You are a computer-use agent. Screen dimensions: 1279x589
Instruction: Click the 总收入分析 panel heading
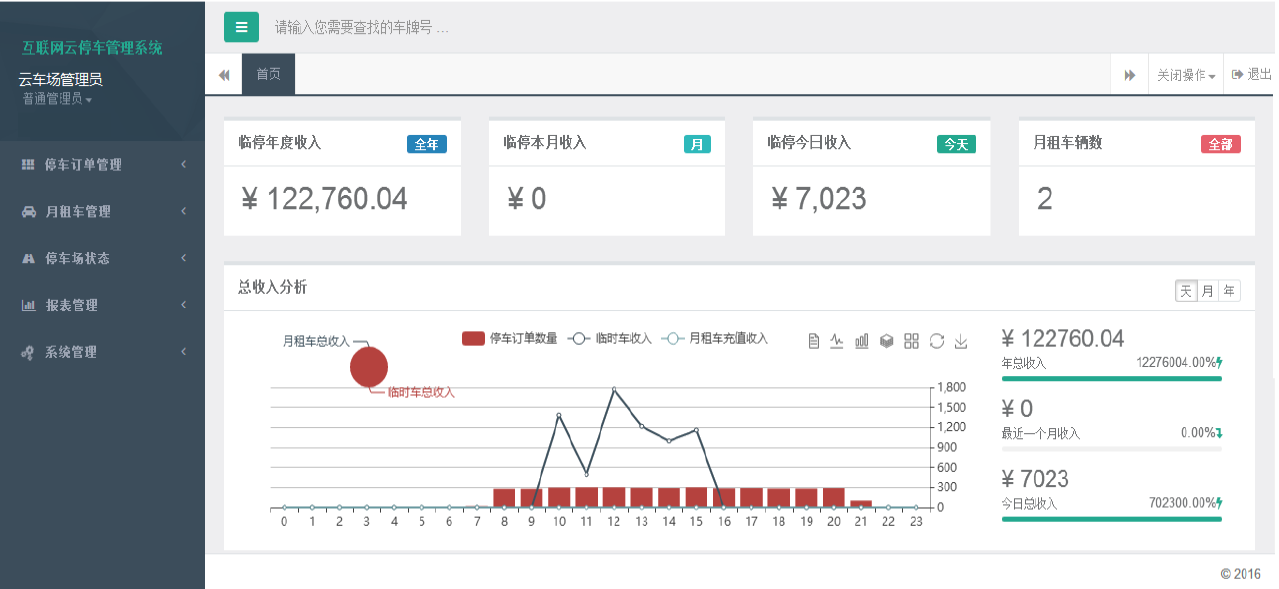[272, 287]
